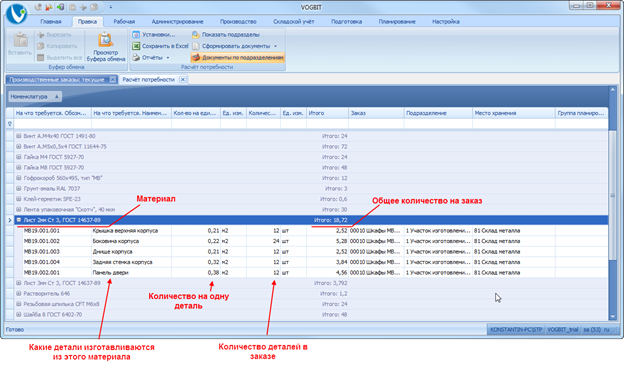Click Документы по подразделениям button
Screen dimensions: 624x367
[238, 58]
